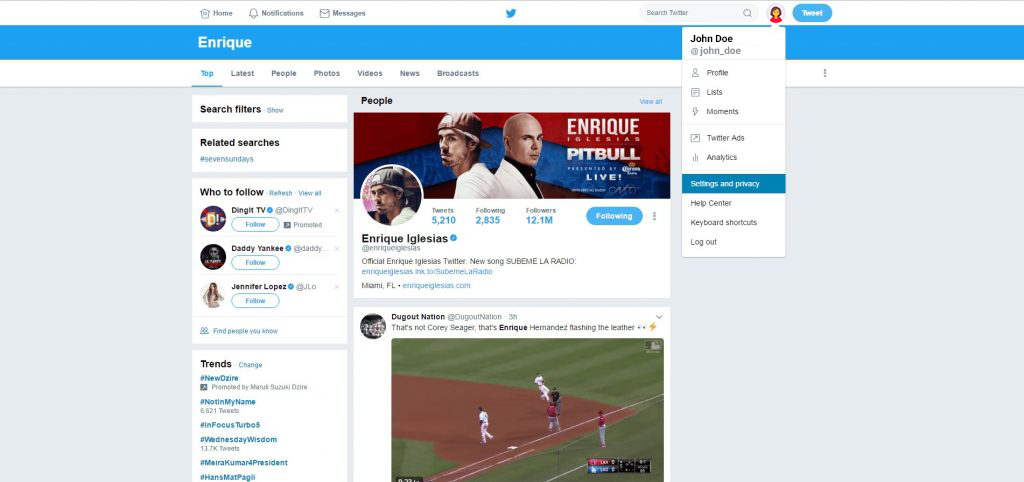Click the Tweet button
Image resolution: width=1024 pixels, height=482 pixels.
click(812, 13)
